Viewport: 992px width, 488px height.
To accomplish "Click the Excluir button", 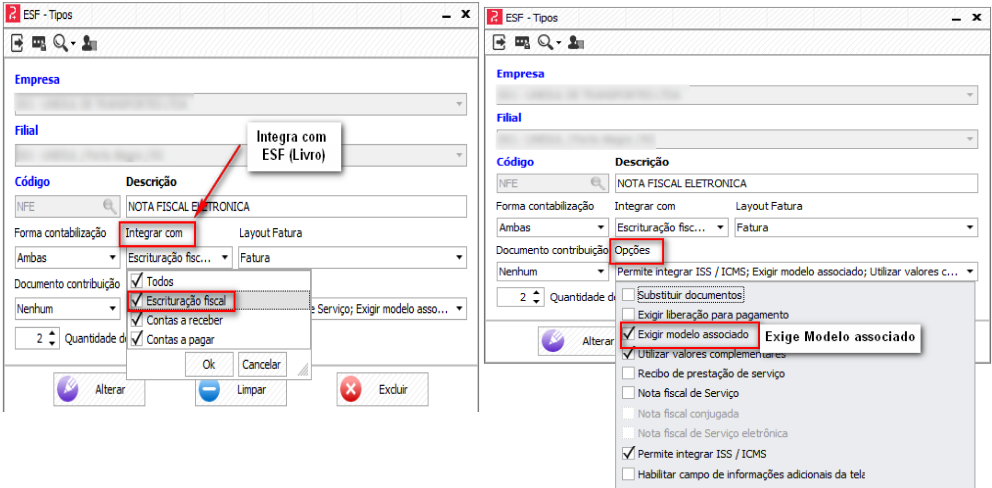I will [x=382, y=389].
